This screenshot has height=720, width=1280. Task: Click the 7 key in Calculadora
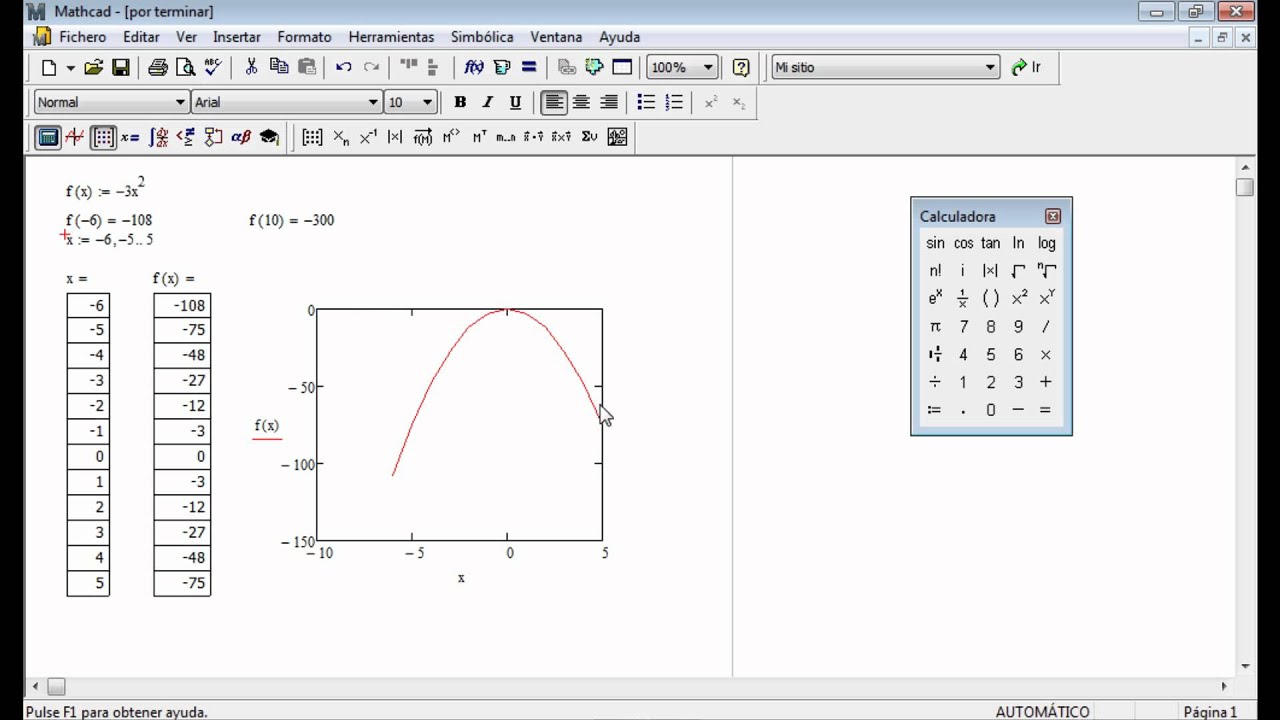963,326
